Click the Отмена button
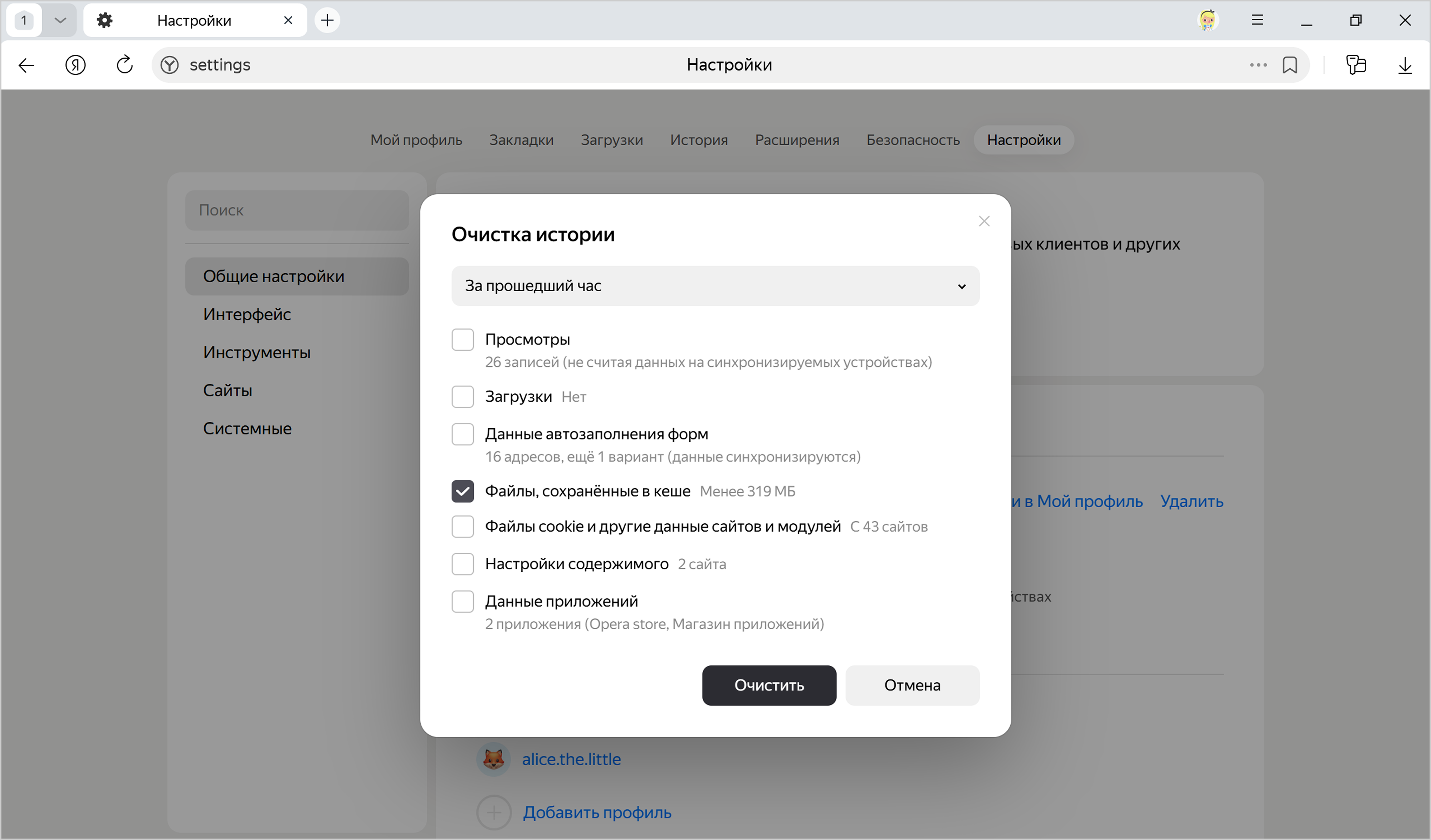The height and width of the screenshot is (840, 1431). [x=912, y=685]
